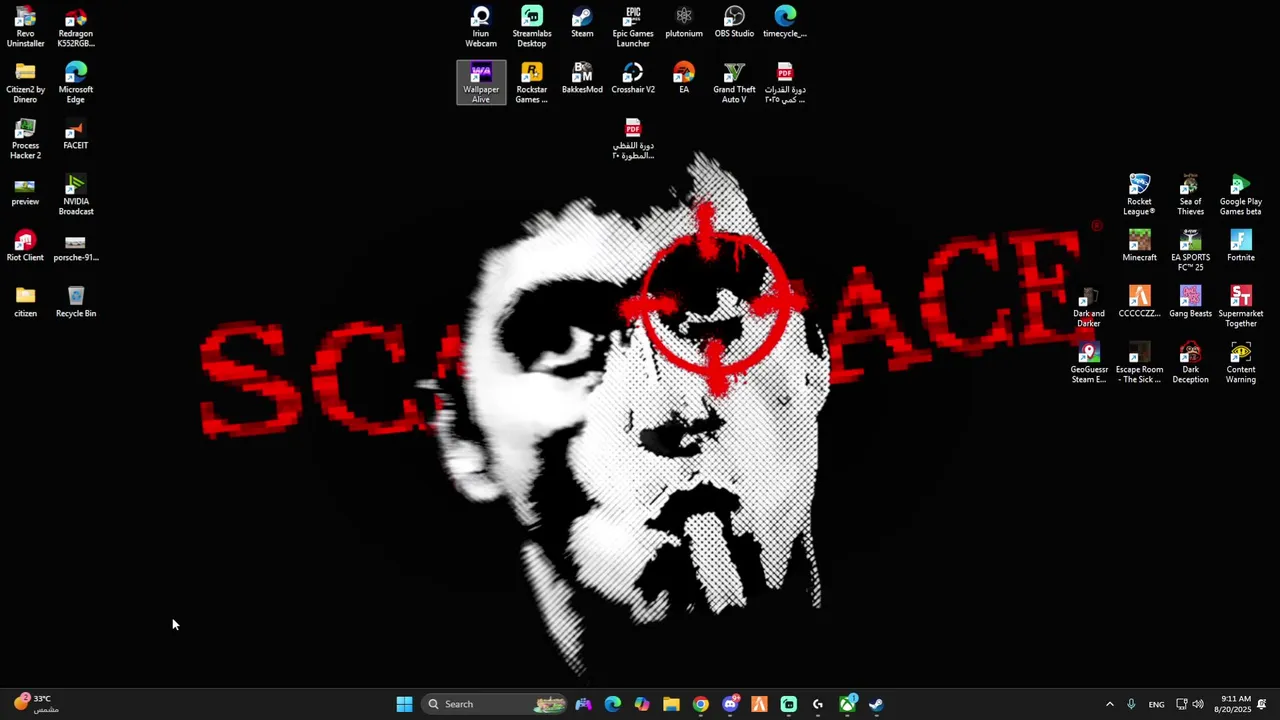Image resolution: width=1280 pixels, height=720 pixels.
Task: Select the Riot Client shortcut
Action: point(25,246)
